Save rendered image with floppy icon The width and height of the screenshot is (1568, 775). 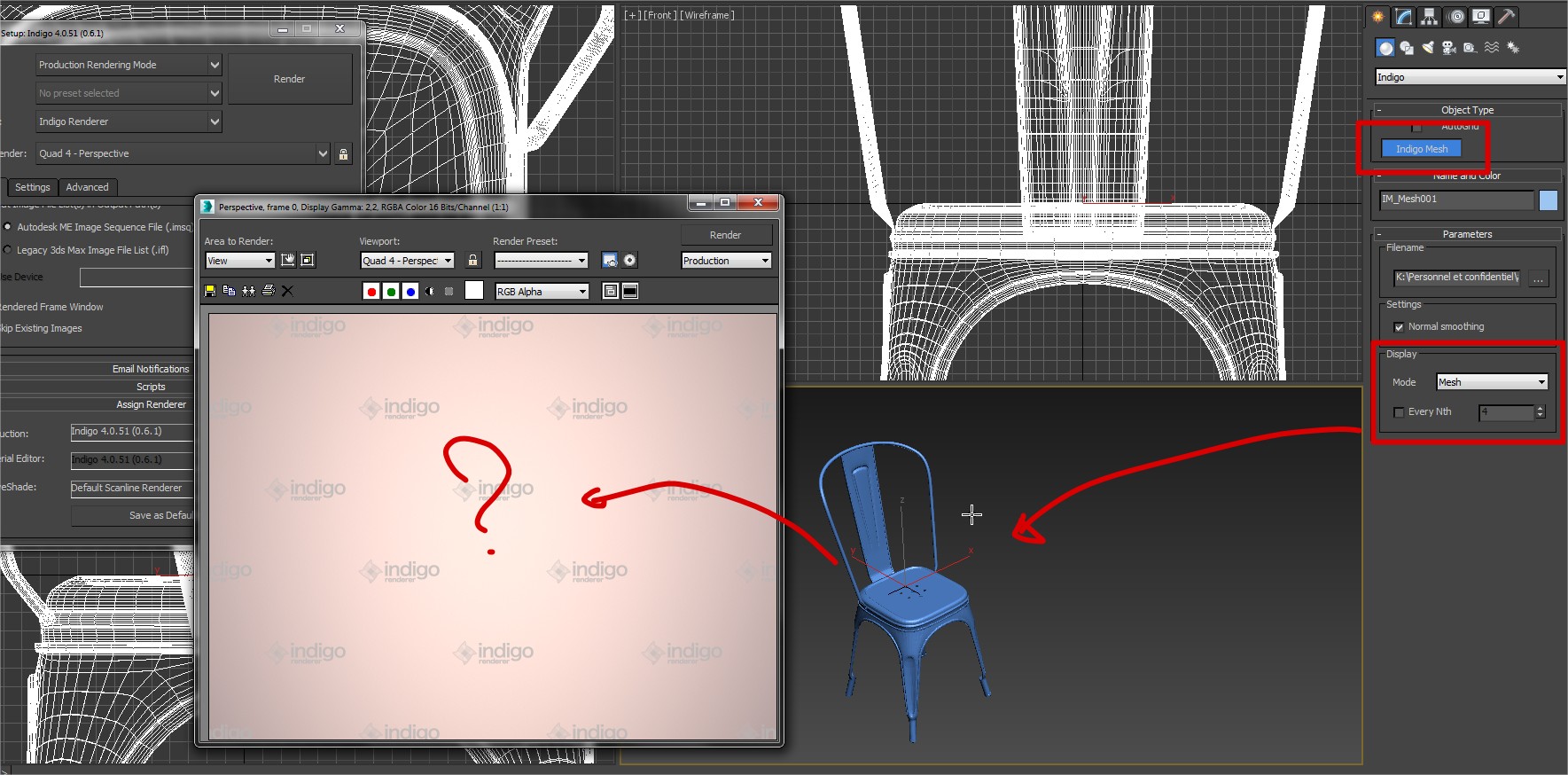tap(210, 291)
